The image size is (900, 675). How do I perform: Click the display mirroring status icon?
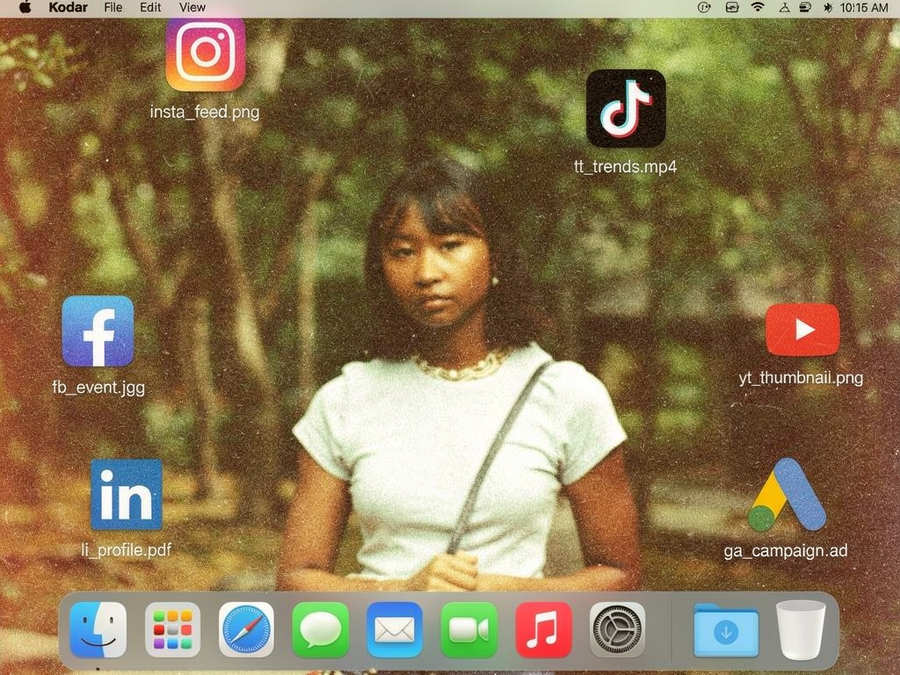(x=805, y=7)
